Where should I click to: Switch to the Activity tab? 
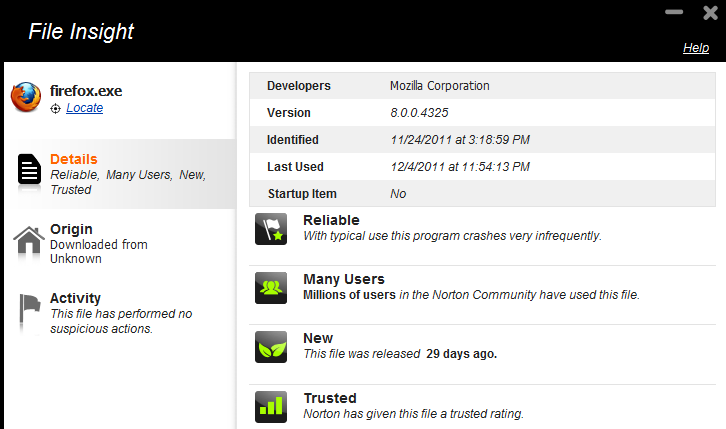120,312
